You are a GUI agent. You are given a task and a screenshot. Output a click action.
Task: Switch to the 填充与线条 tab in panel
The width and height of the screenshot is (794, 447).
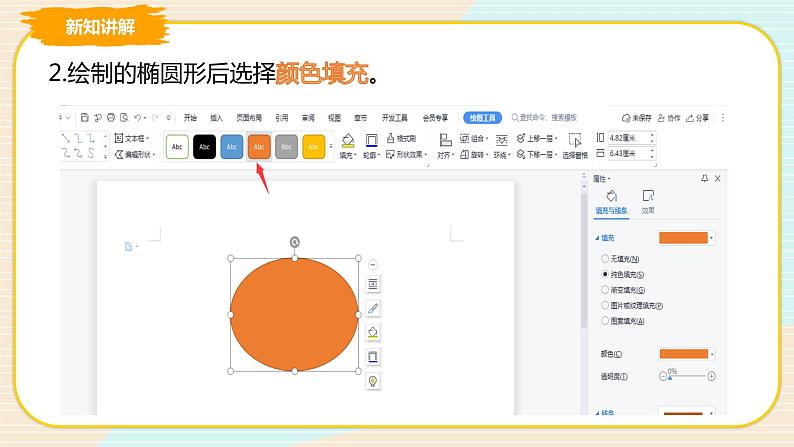pyautogui.click(x=611, y=202)
